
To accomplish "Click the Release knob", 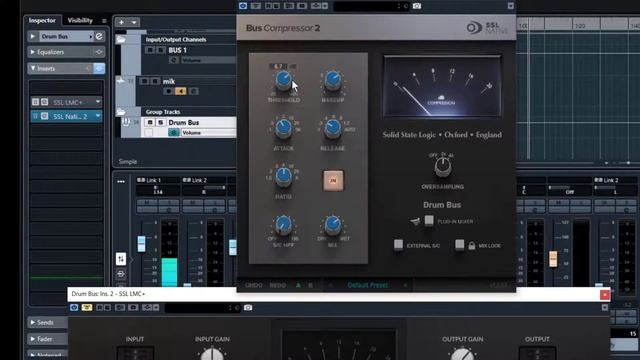I will coord(333,128).
